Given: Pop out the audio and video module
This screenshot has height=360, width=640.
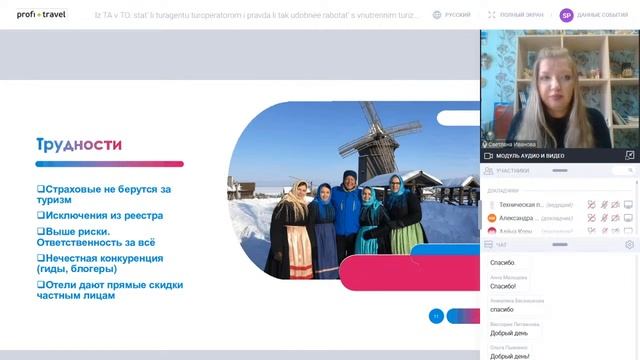Looking at the screenshot, I should [629, 156].
